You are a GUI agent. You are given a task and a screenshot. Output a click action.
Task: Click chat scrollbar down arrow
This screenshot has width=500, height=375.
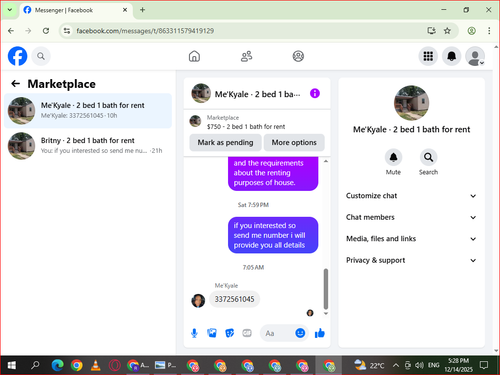click(326, 313)
